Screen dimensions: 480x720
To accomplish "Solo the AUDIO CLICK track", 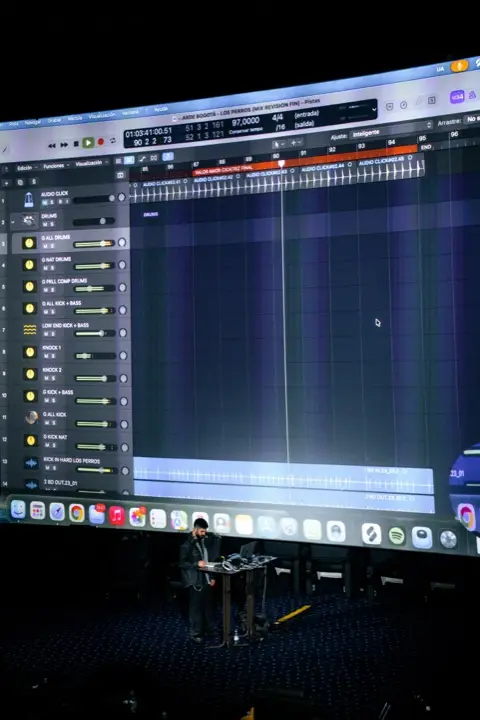I will click(52, 202).
